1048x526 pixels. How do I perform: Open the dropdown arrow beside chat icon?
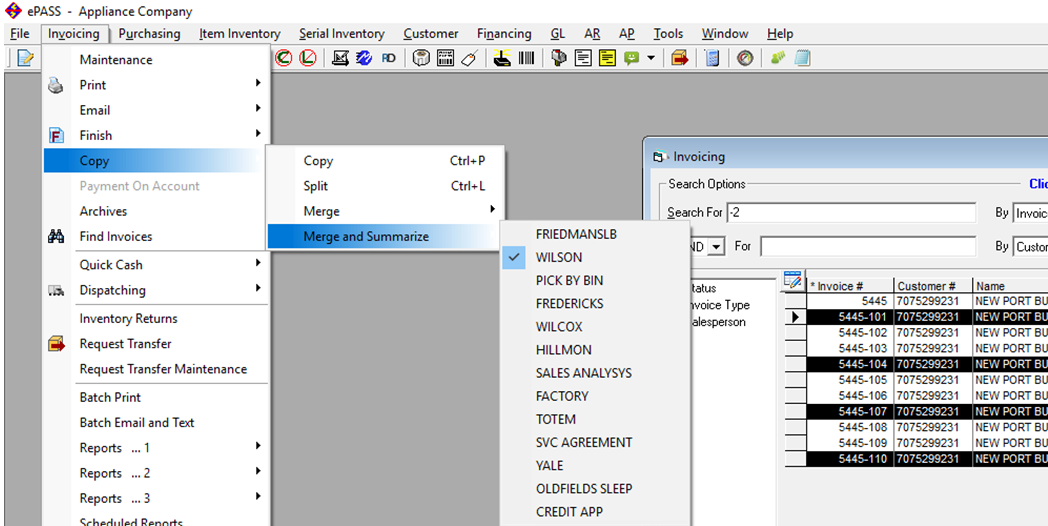[x=651, y=58]
